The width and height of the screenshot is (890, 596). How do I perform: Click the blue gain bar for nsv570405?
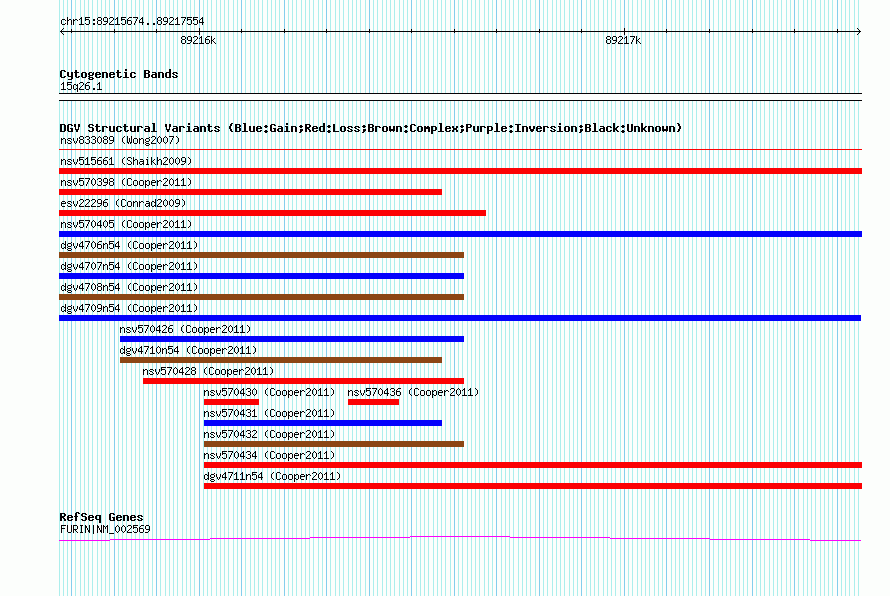[x=460, y=234]
